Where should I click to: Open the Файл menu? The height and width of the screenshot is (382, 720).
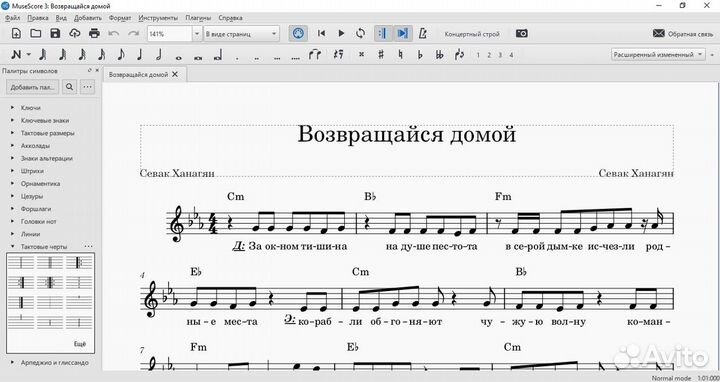coord(12,18)
